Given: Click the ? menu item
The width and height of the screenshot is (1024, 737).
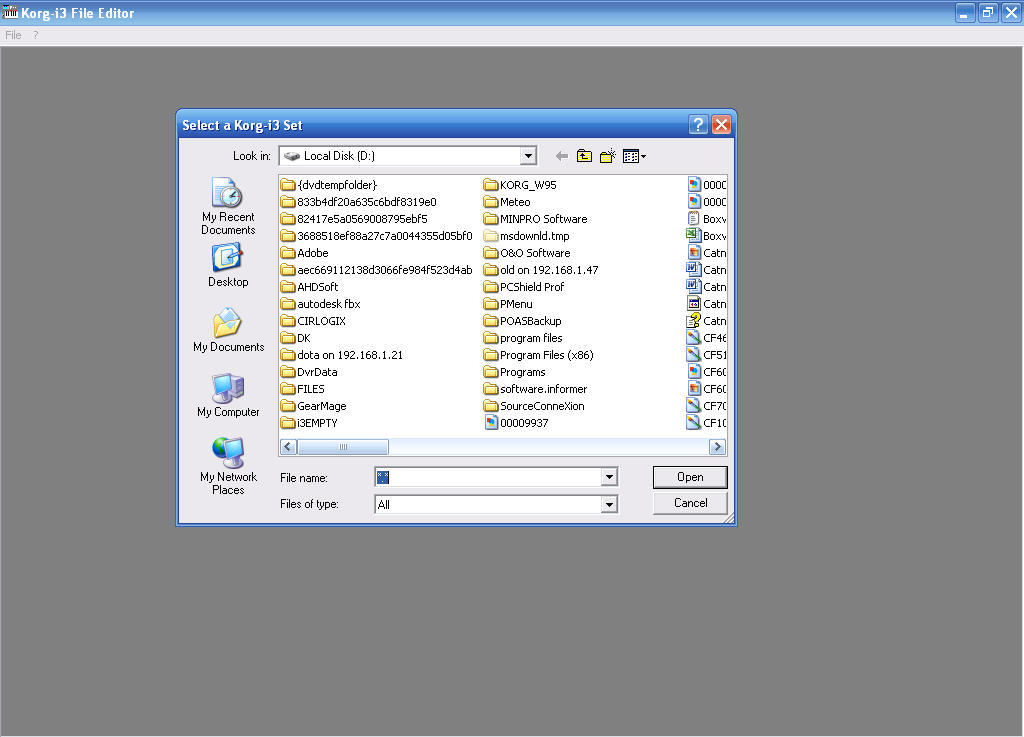Looking at the screenshot, I should click(x=36, y=34).
